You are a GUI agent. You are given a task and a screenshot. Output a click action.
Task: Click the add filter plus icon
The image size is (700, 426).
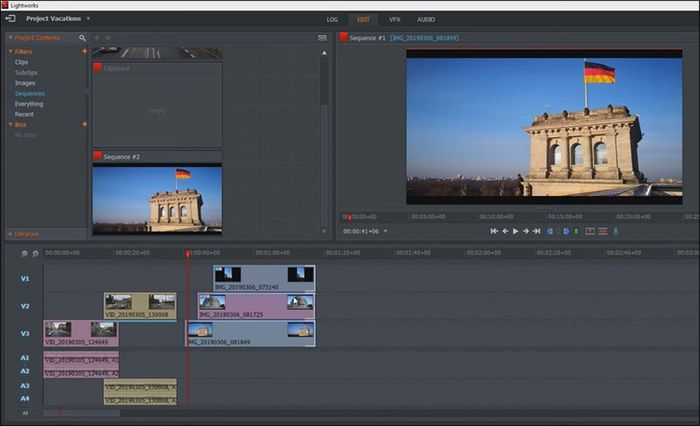click(84, 51)
